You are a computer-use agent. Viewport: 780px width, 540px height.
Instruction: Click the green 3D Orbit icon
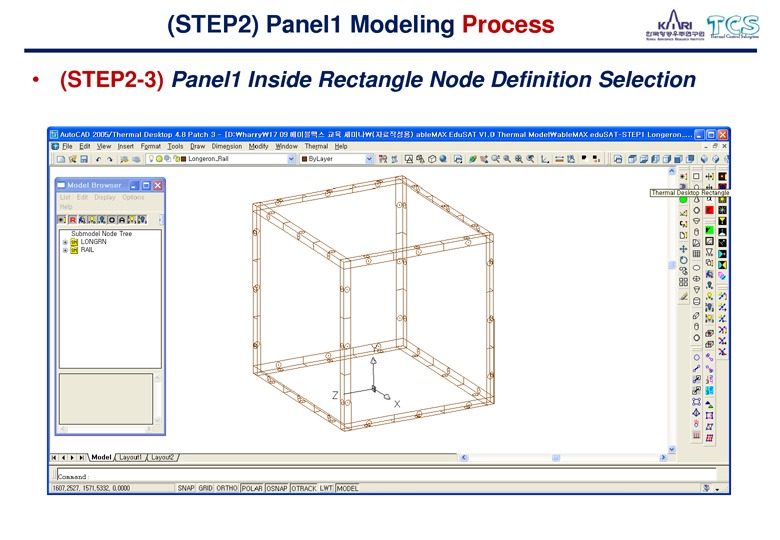pos(472,159)
